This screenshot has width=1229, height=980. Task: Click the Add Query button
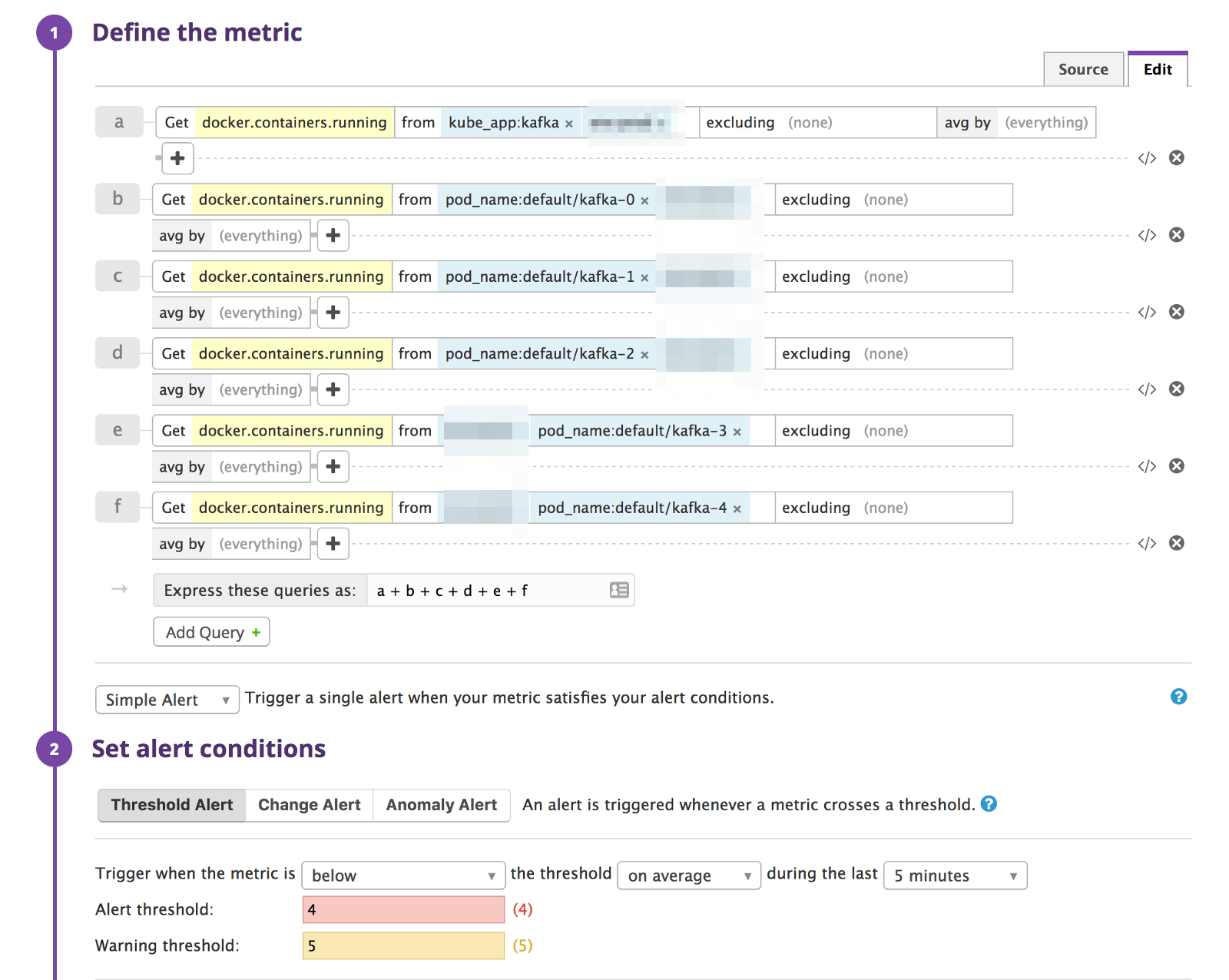click(211, 632)
